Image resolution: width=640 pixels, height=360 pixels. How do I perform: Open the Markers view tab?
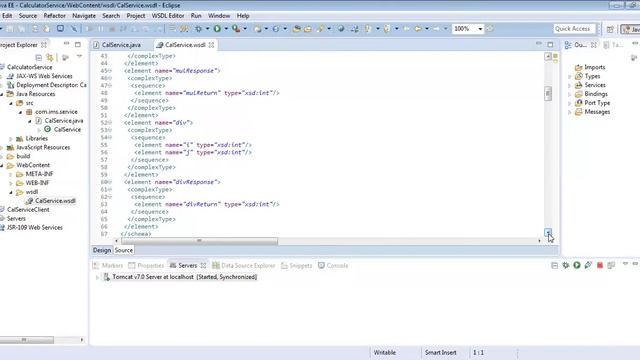108,265
